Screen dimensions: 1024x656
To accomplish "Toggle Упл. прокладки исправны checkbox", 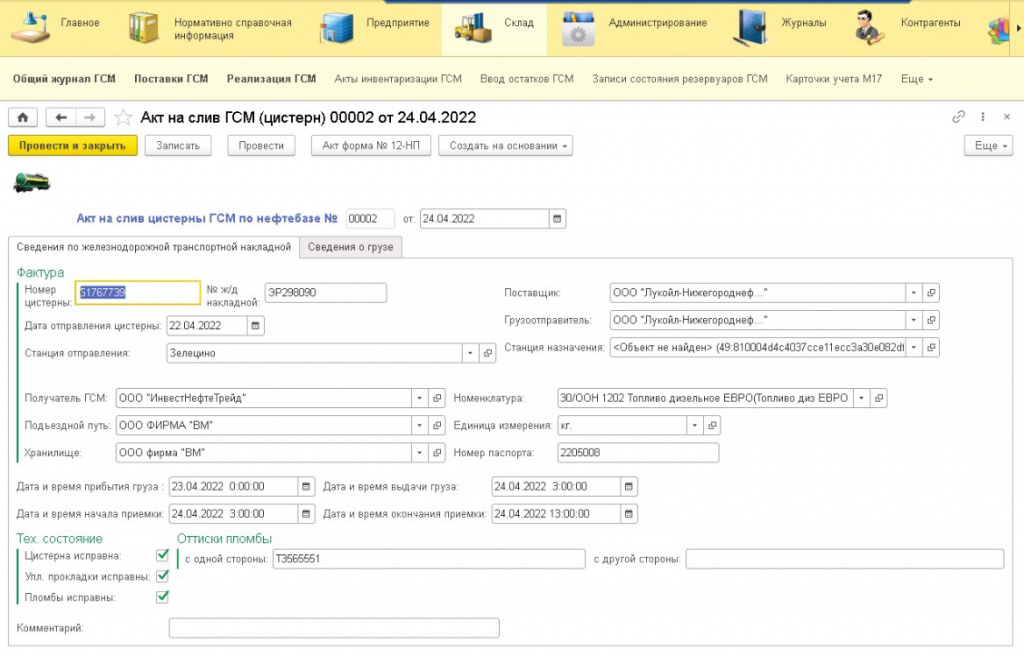I will pos(163,576).
